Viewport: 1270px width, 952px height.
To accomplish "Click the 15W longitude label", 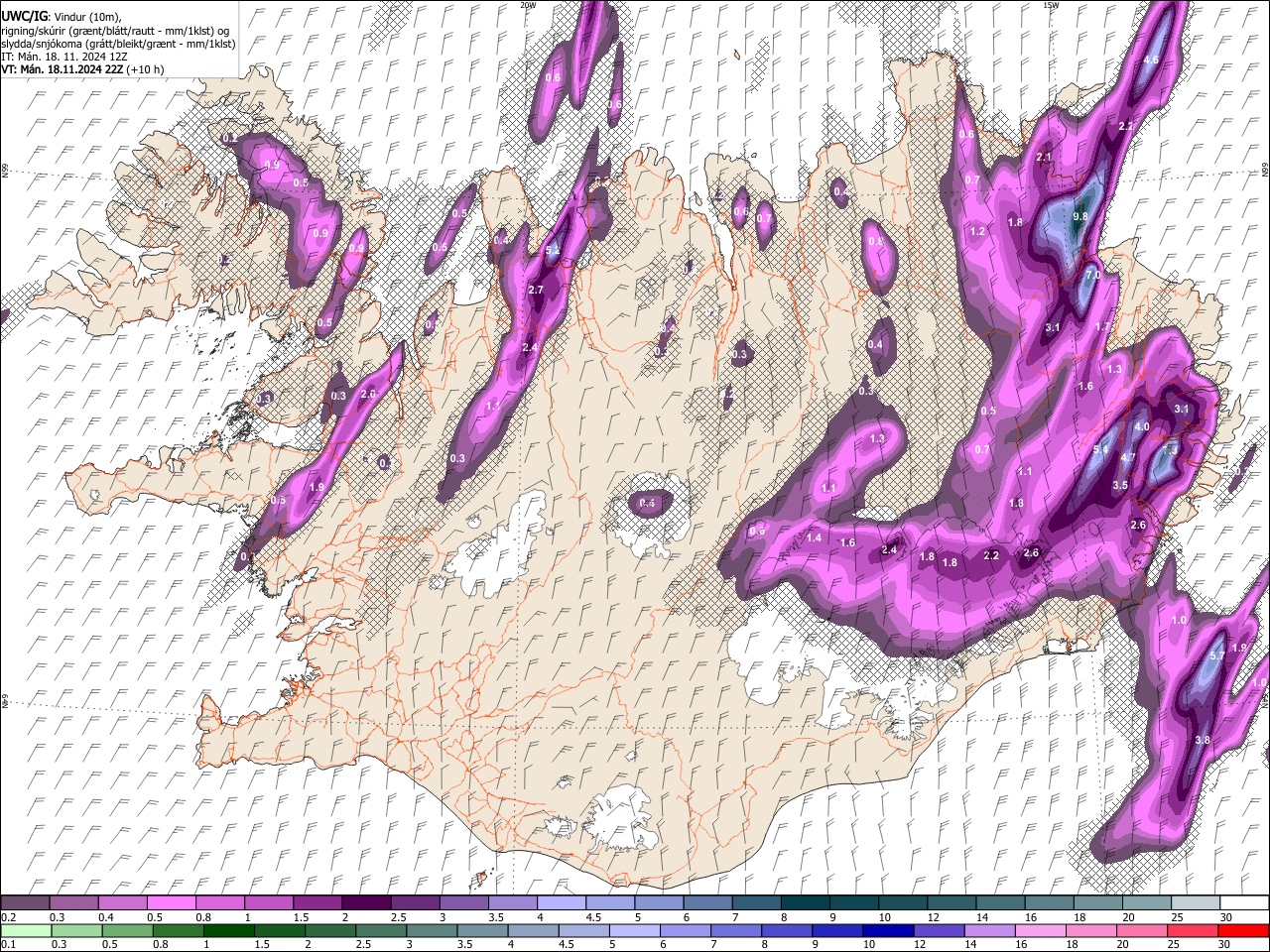I will 1051,5.
